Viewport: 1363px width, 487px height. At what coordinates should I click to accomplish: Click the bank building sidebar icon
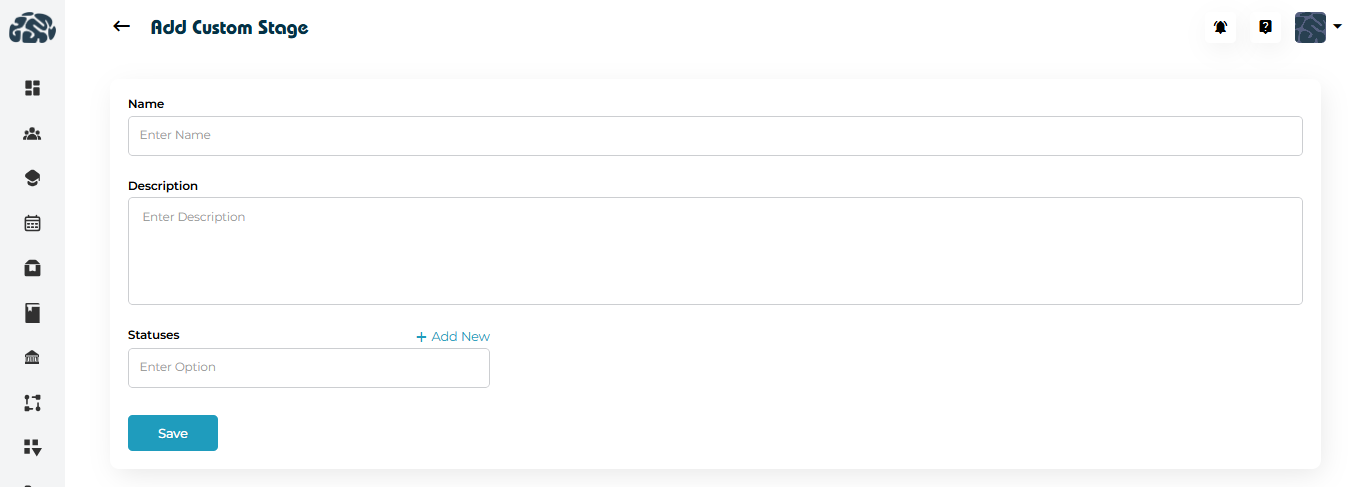pyautogui.click(x=32, y=358)
